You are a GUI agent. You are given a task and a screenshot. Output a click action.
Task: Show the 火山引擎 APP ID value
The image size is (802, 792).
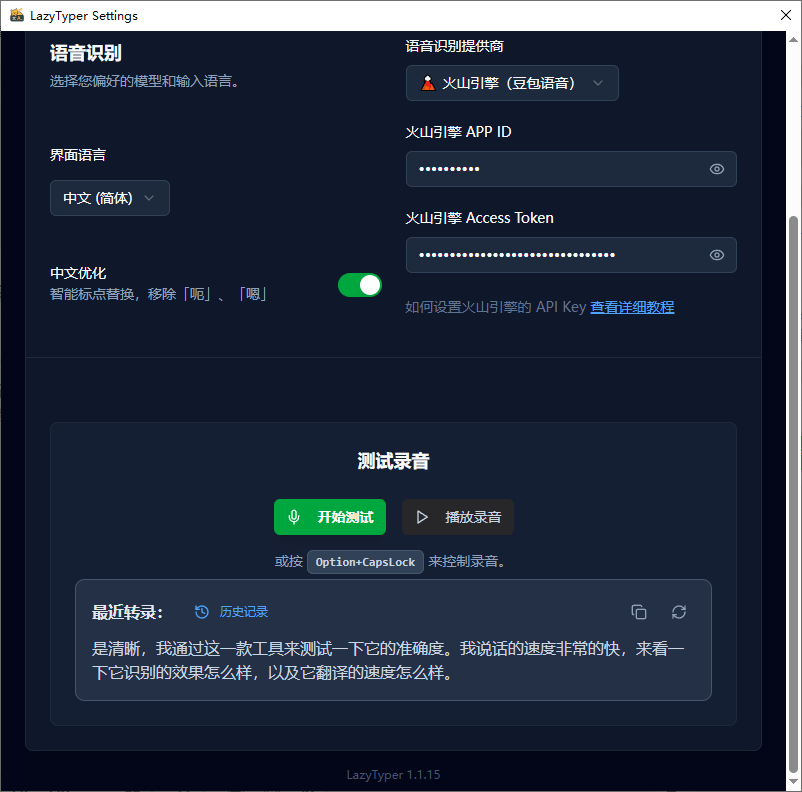(x=716, y=169)
